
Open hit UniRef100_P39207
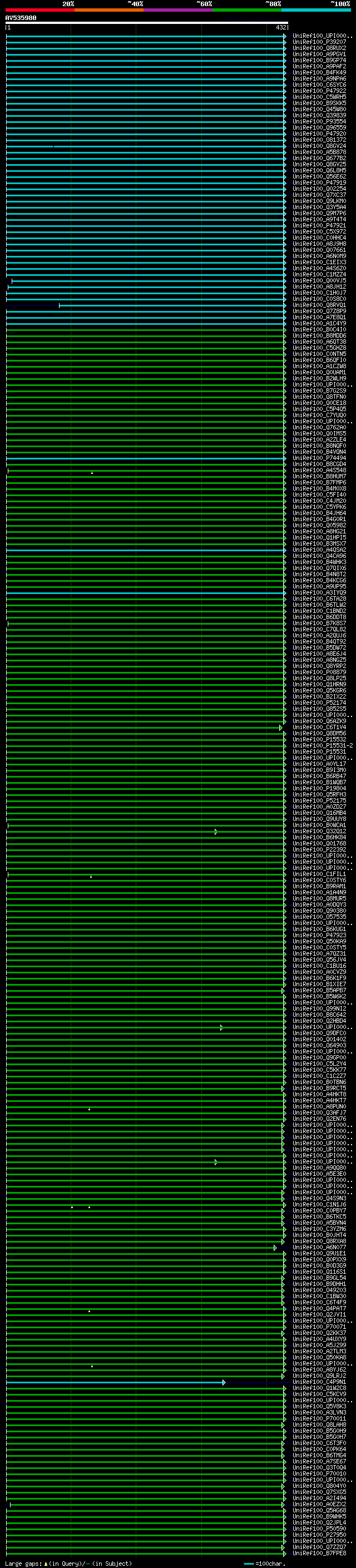point(319,42)
